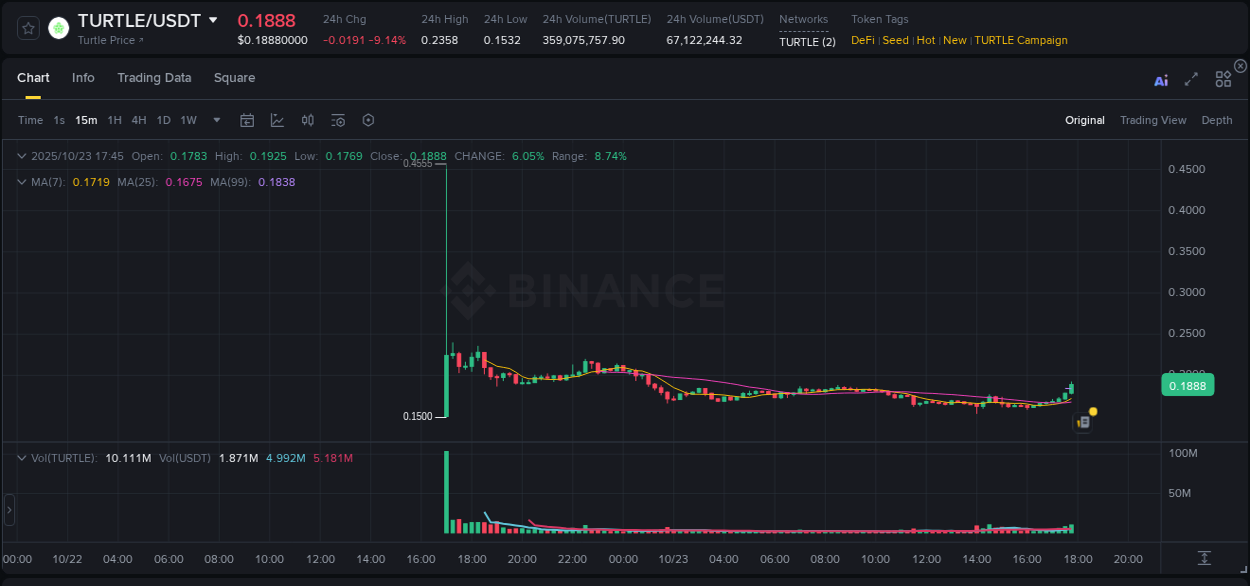Open the Turtle Price external link
Viewport: 1250px width, 586px height.
(x=107, y=41)
